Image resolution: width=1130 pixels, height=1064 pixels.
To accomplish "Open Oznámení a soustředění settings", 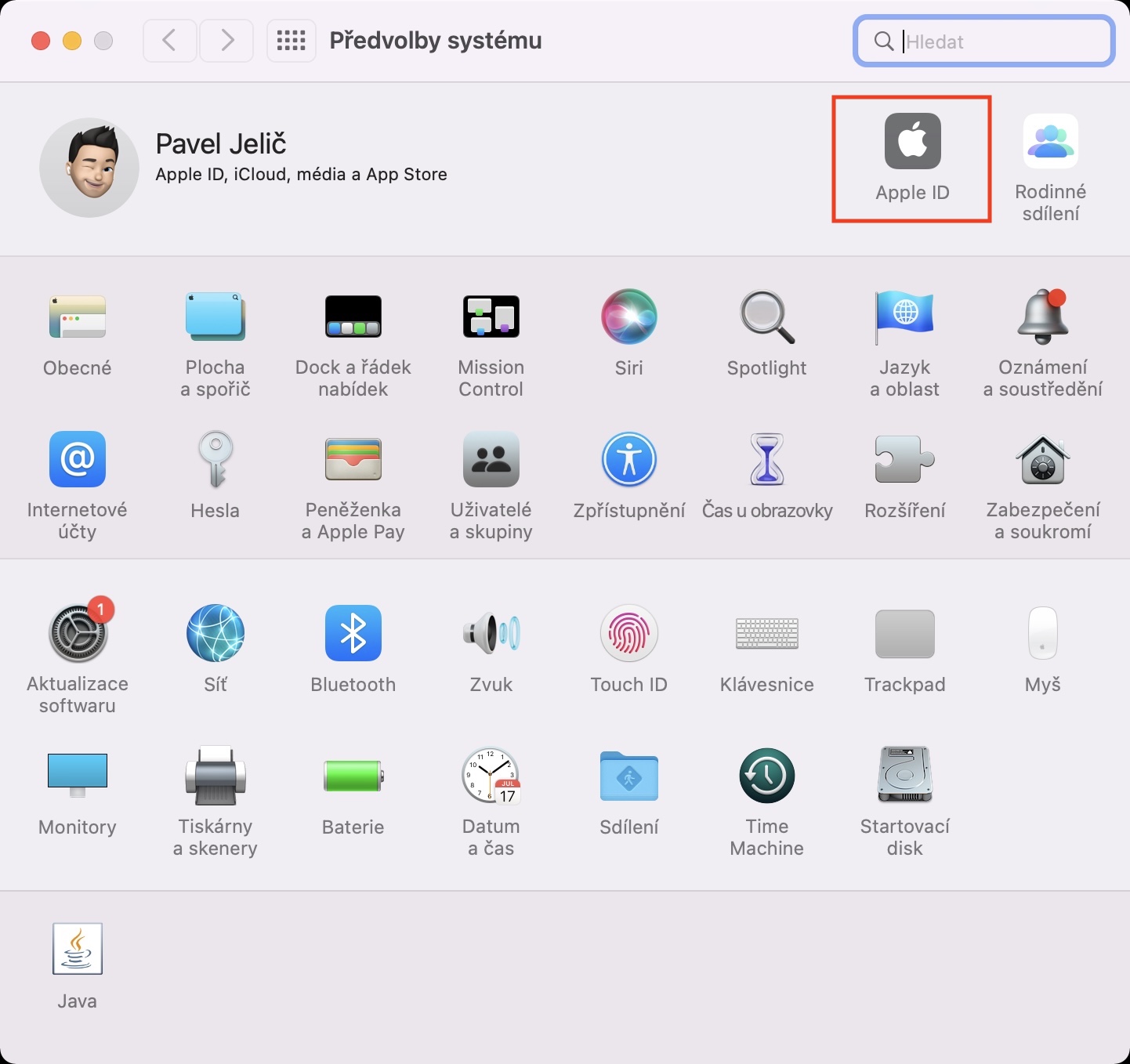I will 1043,344.
